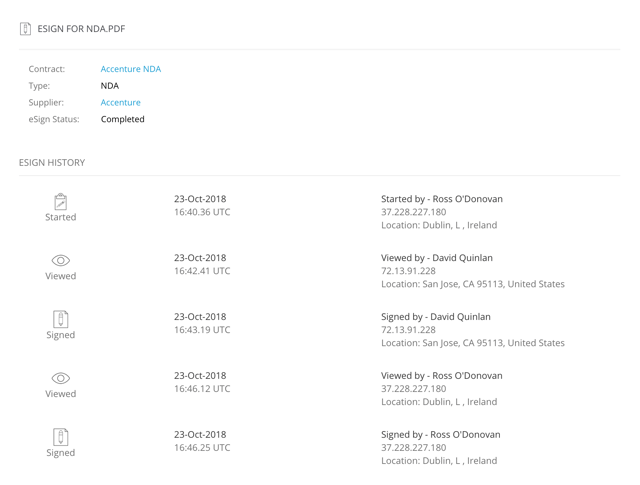Viewport: 640px width, 485px height.
Task: Click the 16:40.36 UTC timestamp
Action: (201, 212)
